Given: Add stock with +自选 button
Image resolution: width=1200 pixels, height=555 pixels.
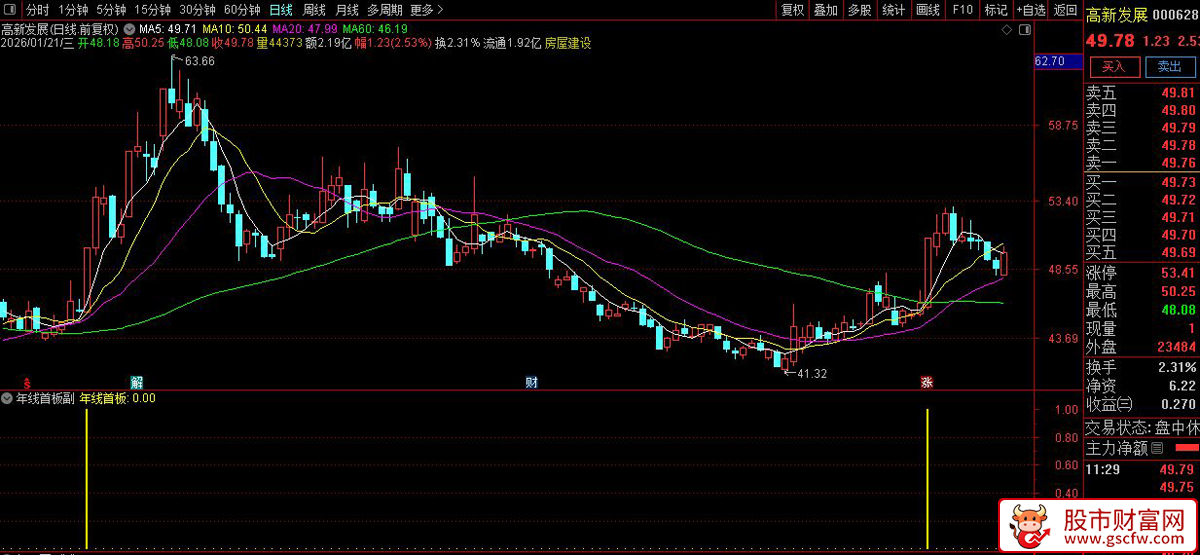Looking at the screenshot, I should point(1030,10).
